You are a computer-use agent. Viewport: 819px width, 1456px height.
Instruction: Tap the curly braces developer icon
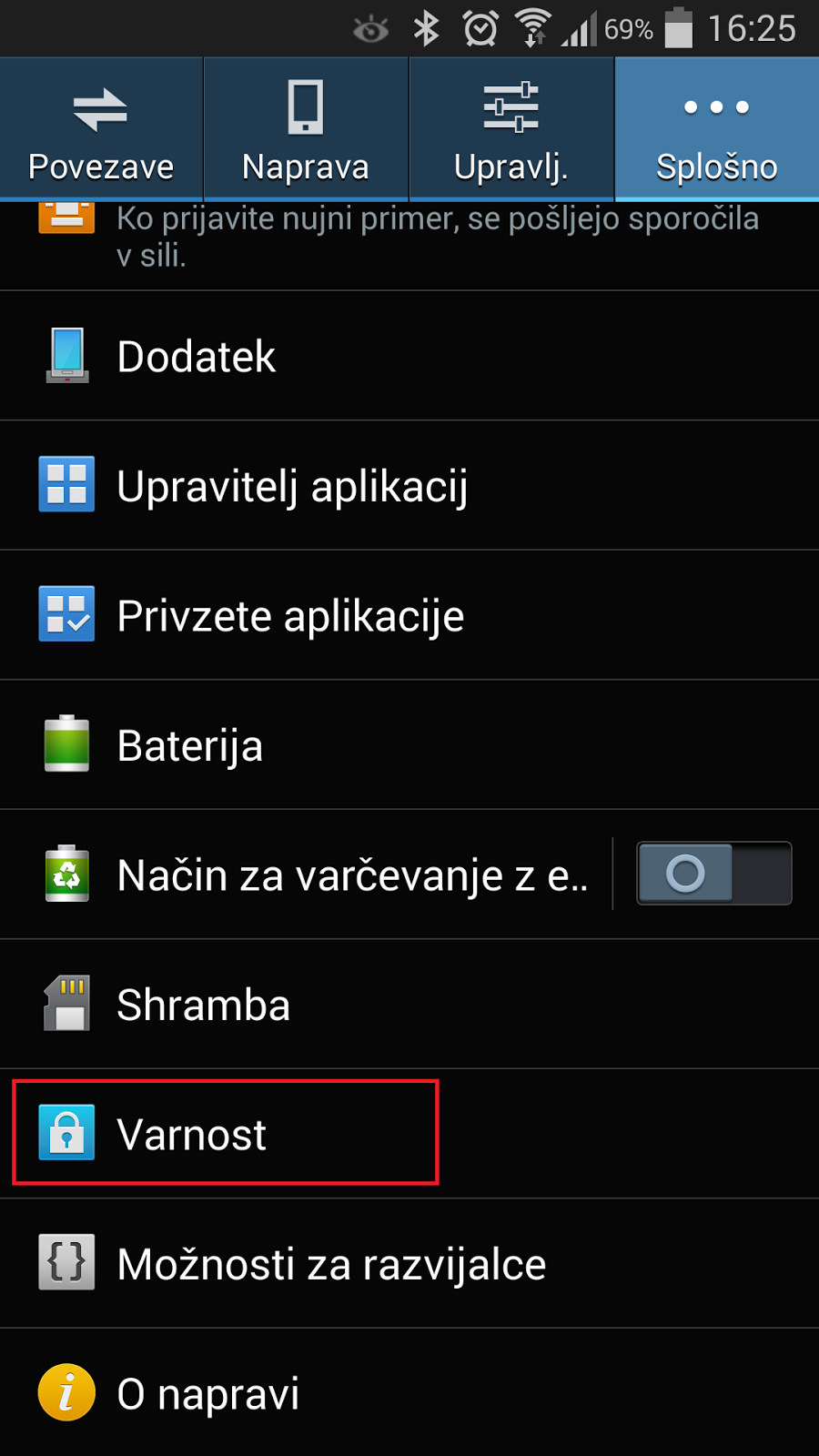(66, 1262)
